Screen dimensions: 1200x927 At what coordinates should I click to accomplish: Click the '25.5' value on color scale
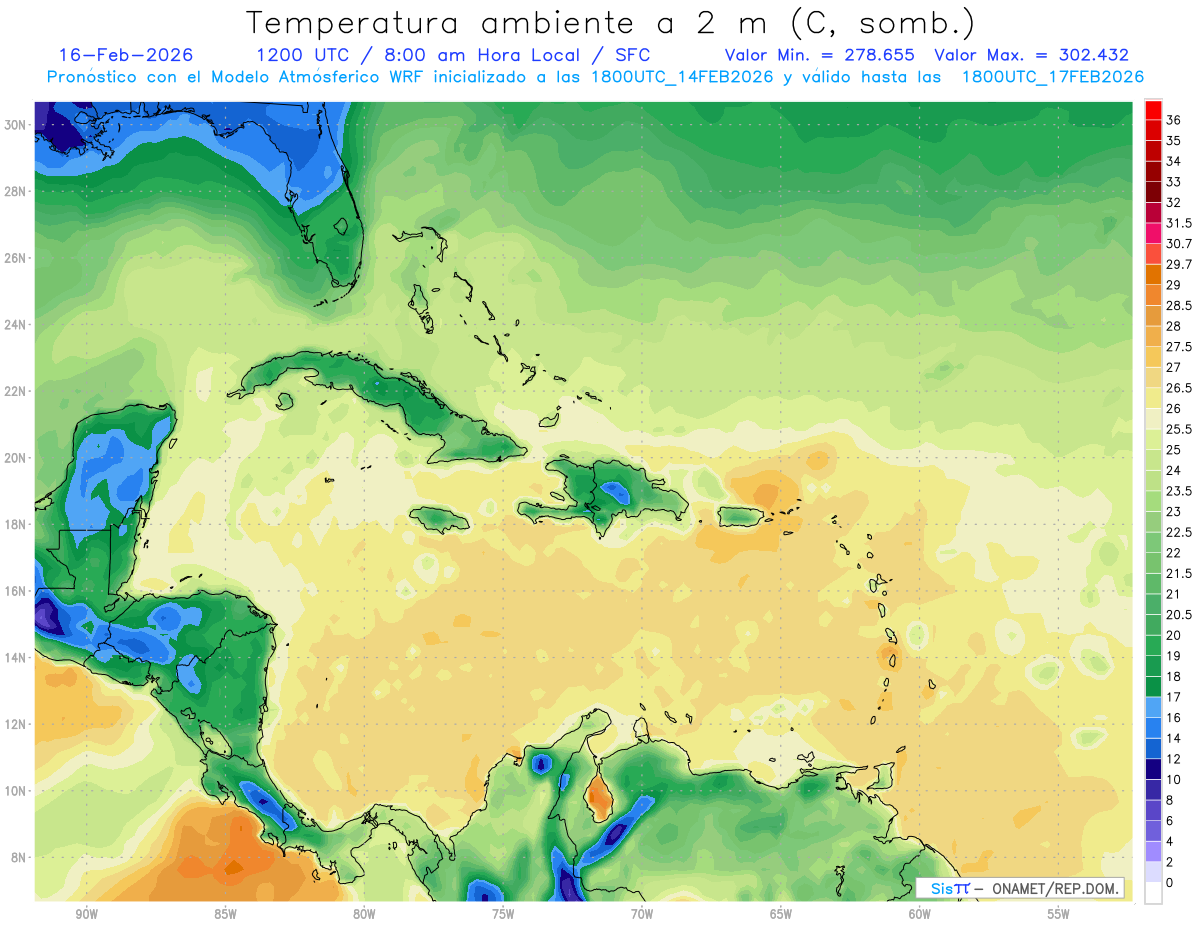[1179, 429]
